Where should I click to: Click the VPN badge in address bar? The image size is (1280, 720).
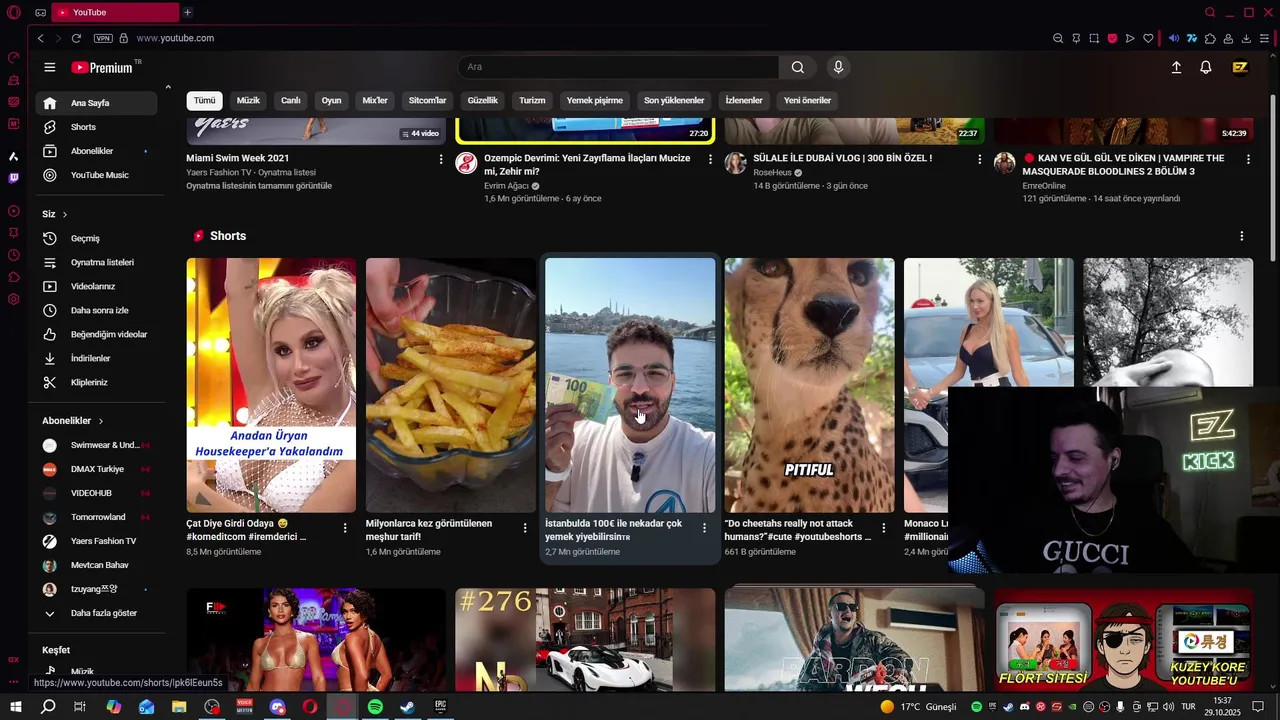click(x=103, y=38)
